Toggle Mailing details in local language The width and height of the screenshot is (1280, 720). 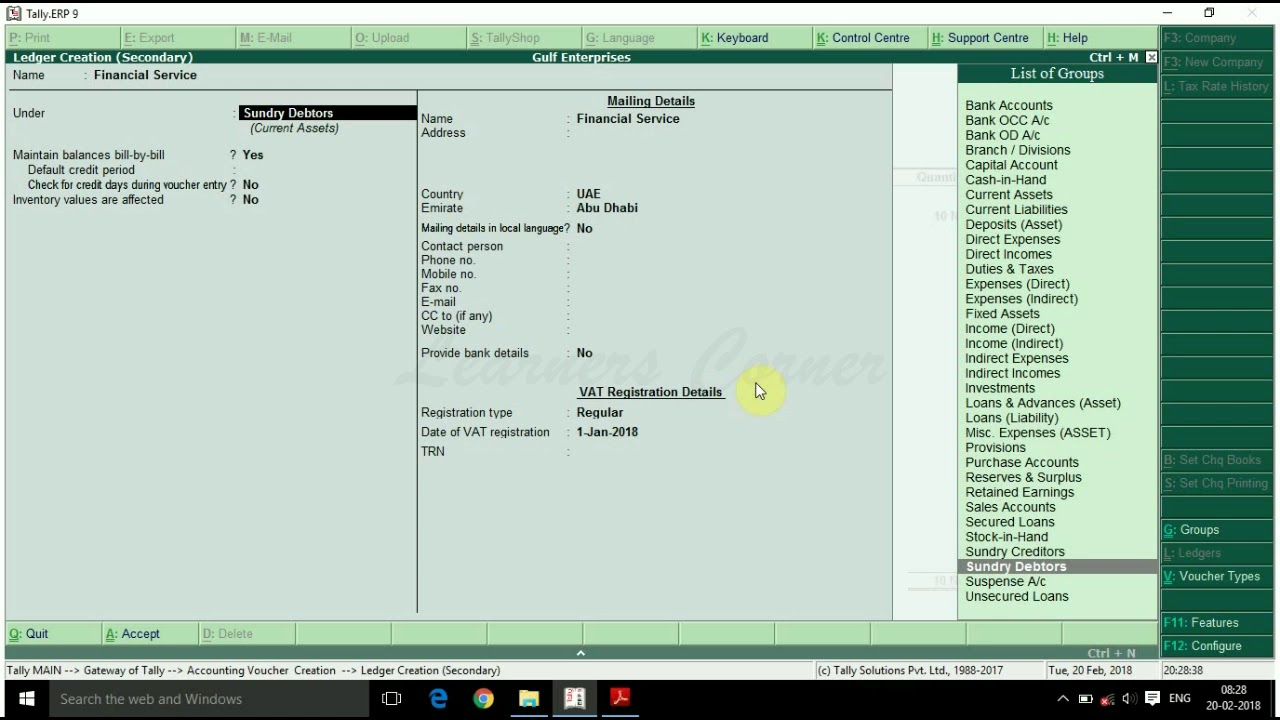[x=584, y=229]
